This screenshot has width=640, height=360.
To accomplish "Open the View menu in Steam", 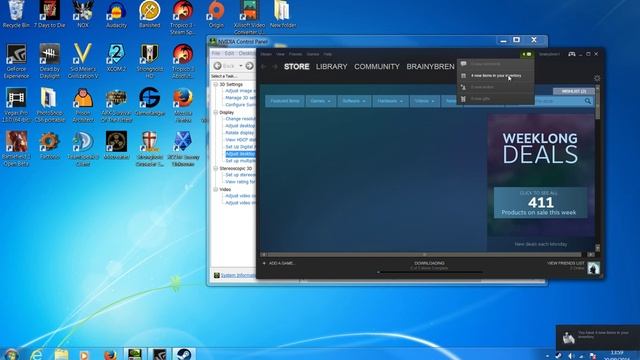I will point(280,54).
